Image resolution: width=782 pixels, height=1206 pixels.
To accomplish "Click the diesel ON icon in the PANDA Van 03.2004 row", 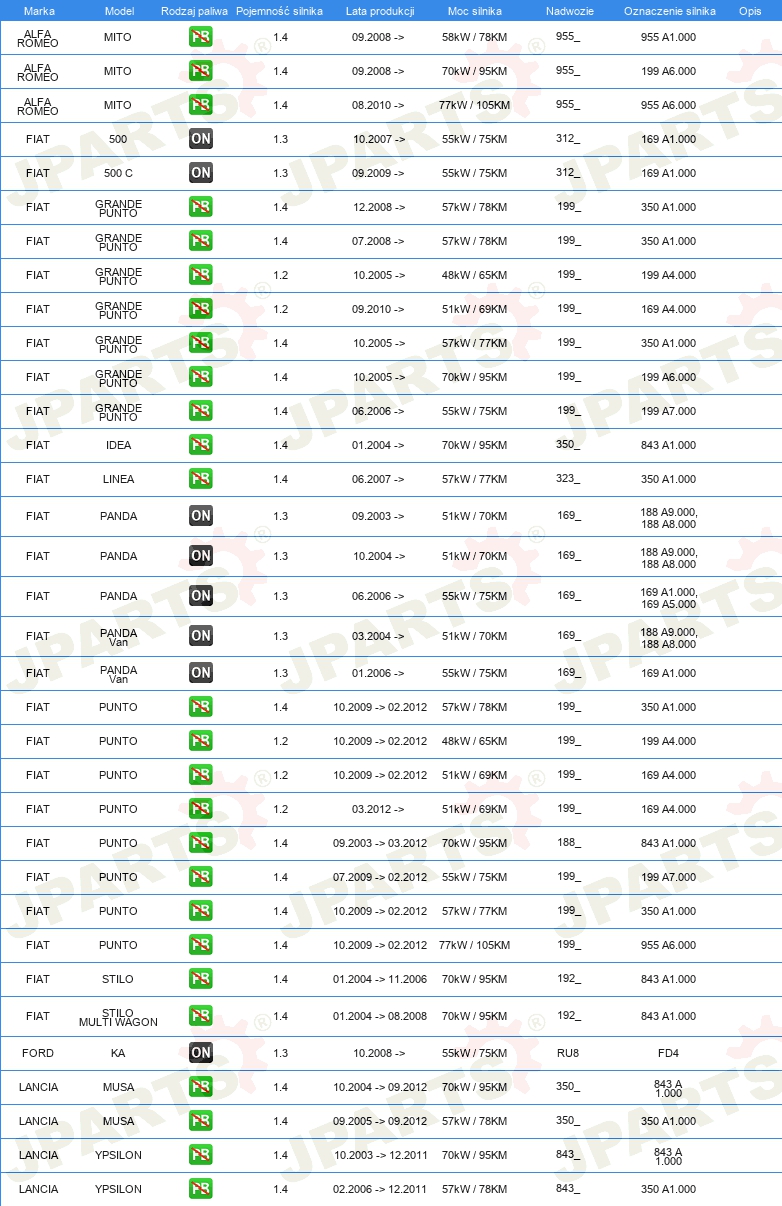I will (201, 636).
